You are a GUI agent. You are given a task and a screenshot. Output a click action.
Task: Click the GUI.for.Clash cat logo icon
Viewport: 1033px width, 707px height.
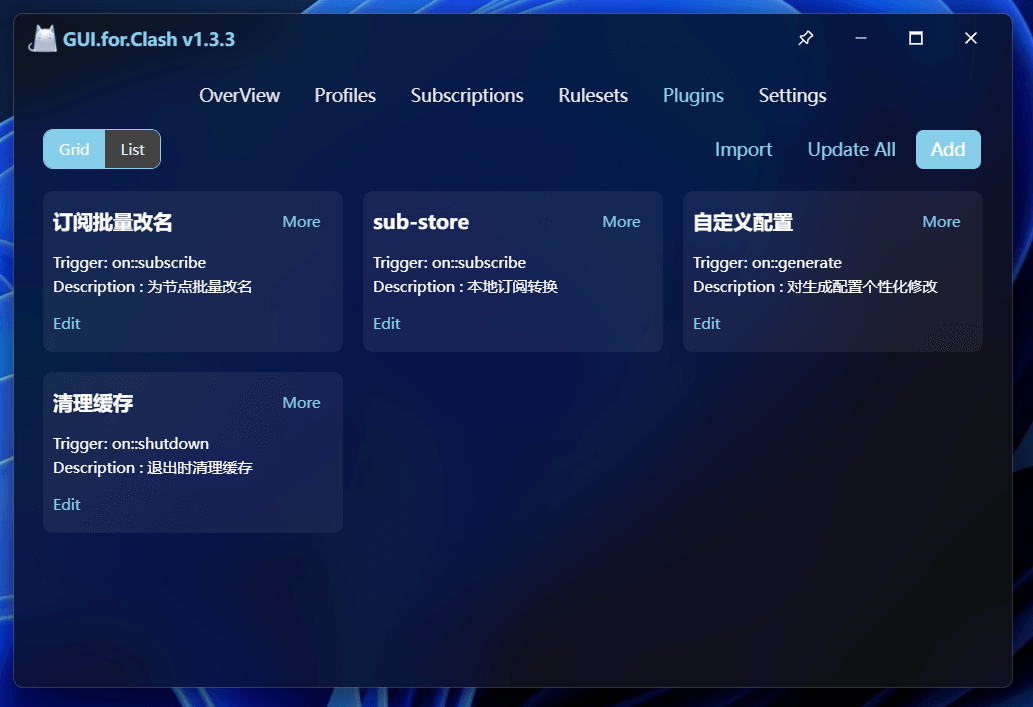[x=43, y=38]
